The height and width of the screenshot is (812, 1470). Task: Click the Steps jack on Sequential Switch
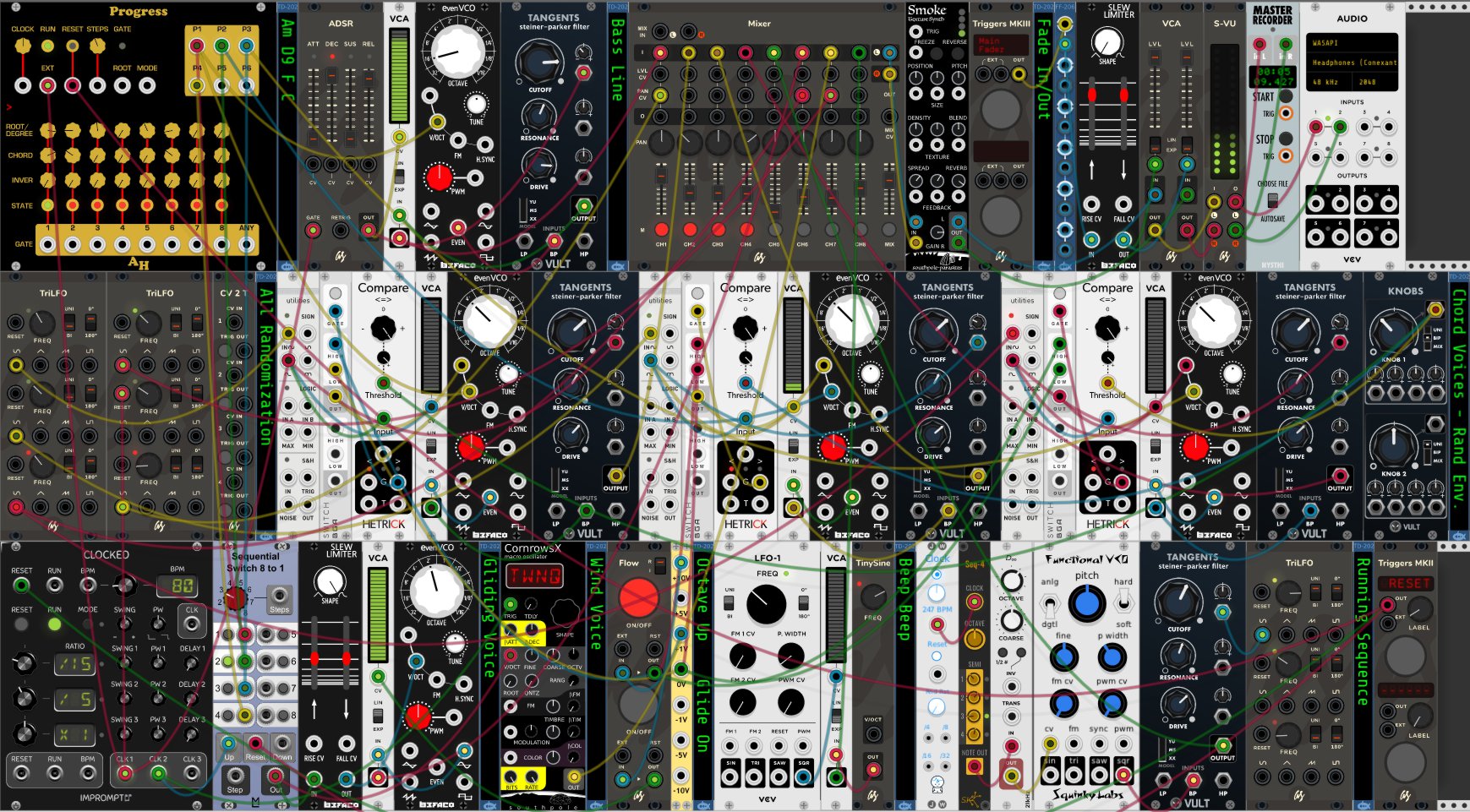(x=279, y=595)
